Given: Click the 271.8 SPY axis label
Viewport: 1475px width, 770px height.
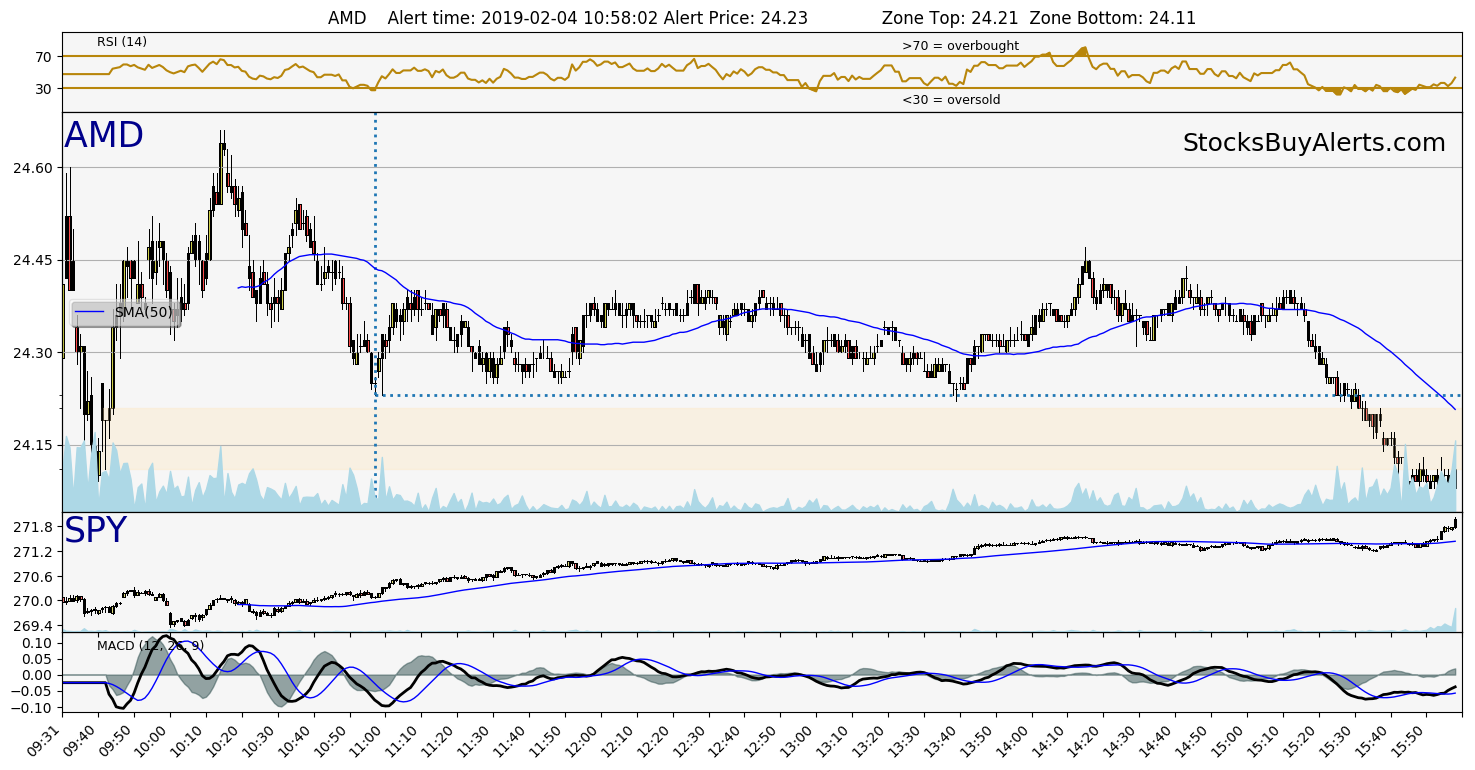Looking at the screenshot, I should point(35,528).
